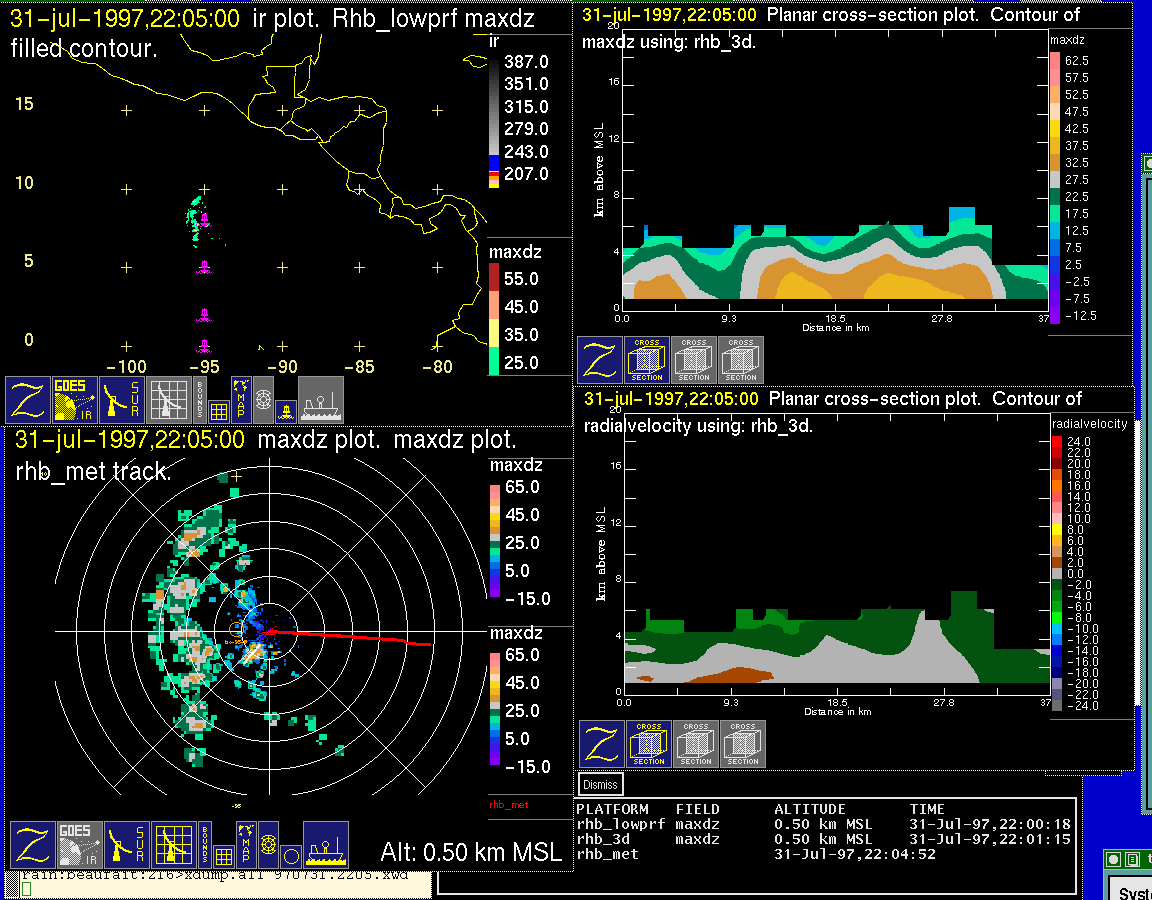Toggle the range rings icon in the ir plot toolbar

264,398
